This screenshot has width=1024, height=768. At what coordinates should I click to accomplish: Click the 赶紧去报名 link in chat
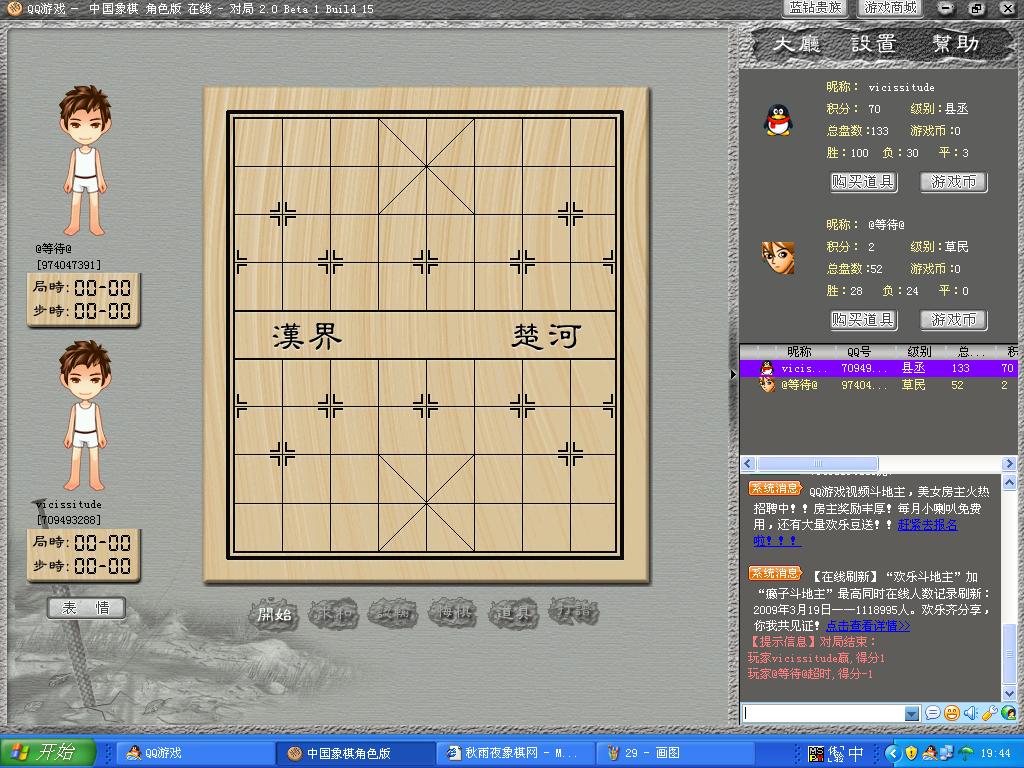tap(927, 524)
